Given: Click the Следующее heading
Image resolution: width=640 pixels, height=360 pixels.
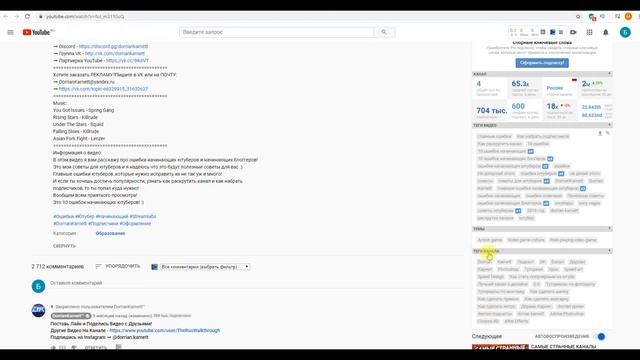Looking at the screenshot, I should pos(487,336).
